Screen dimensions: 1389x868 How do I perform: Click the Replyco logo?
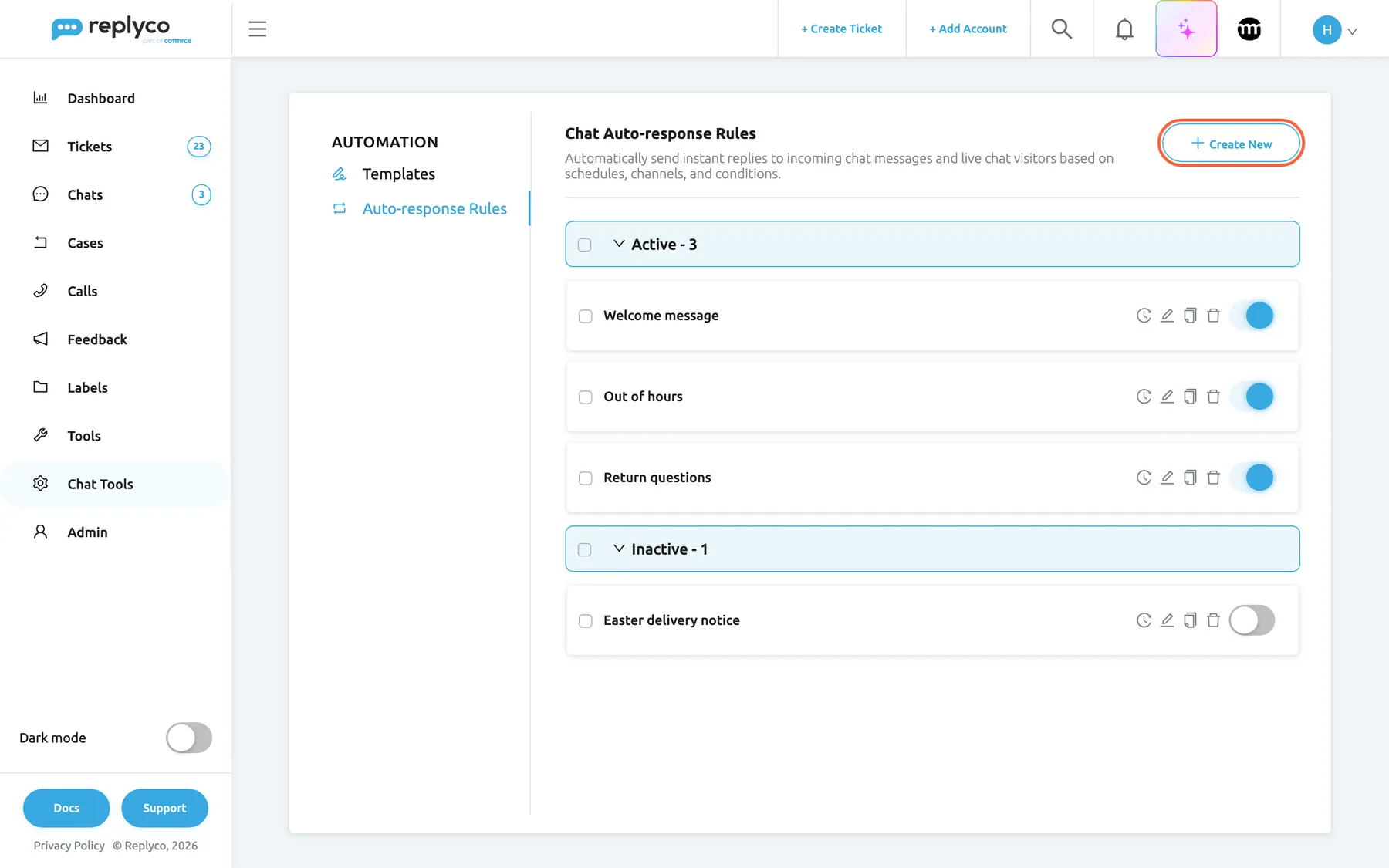(120, 29)
